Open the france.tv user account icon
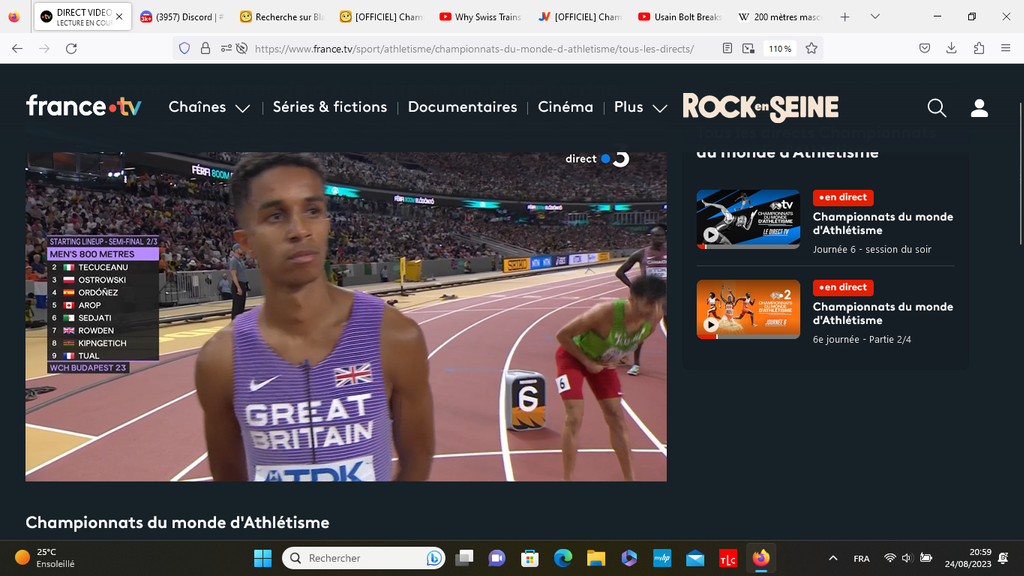 coord(979,108)
